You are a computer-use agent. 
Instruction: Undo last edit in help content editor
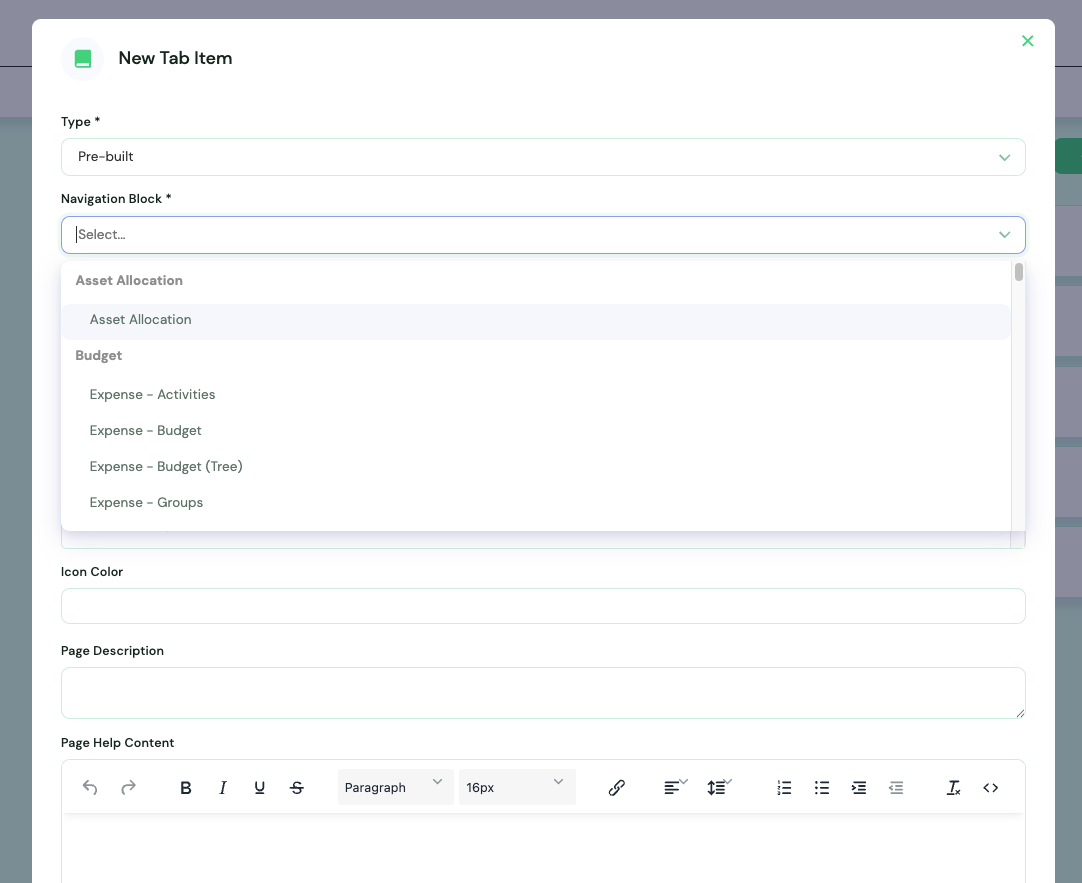(90, 787)
